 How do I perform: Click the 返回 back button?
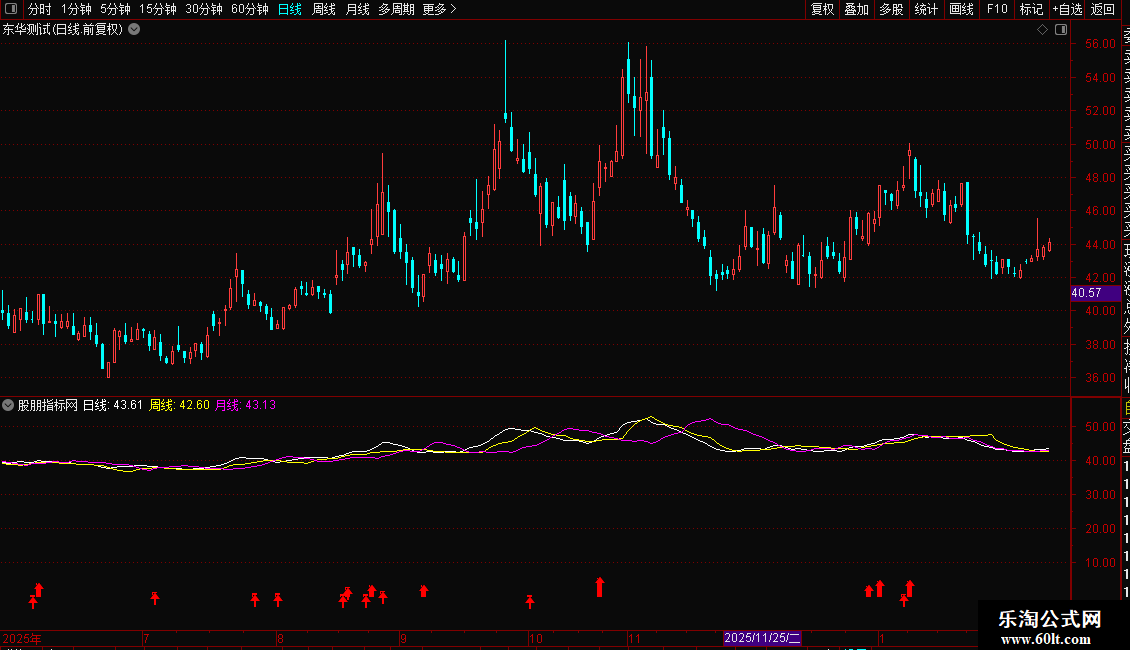(x=1103, y=9)
